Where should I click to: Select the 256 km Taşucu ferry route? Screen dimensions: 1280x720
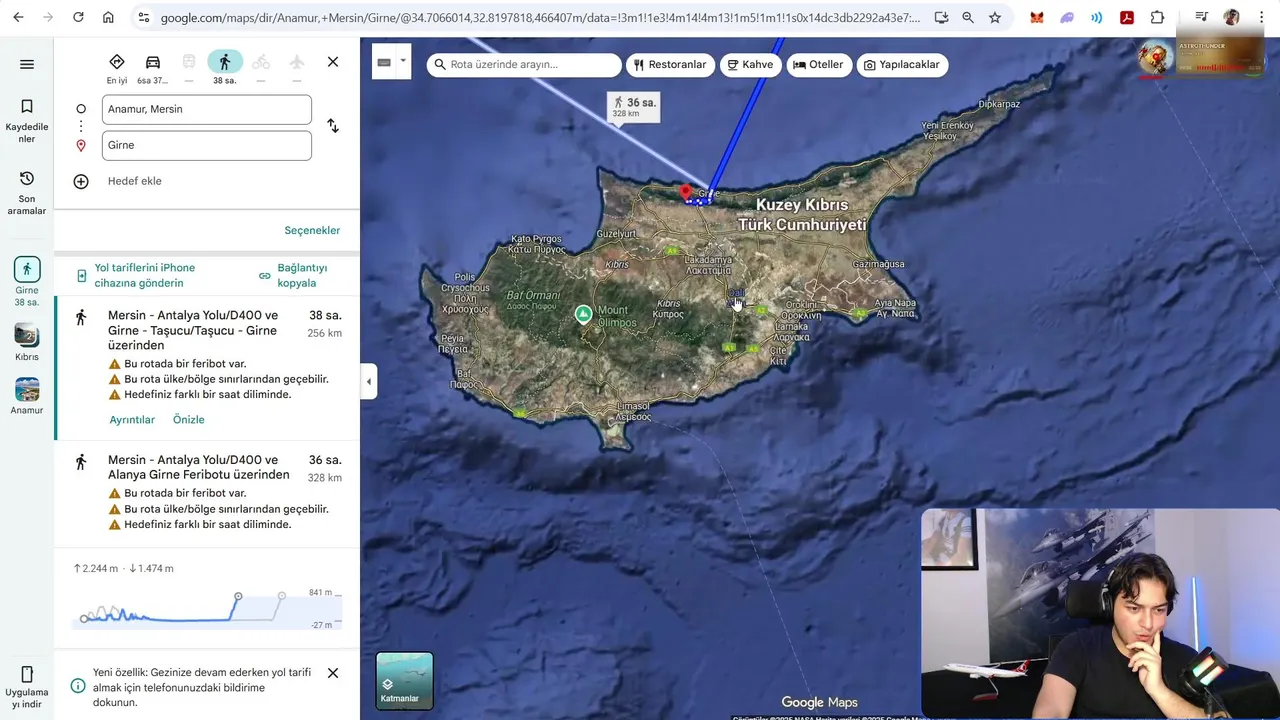click(207, 368)
